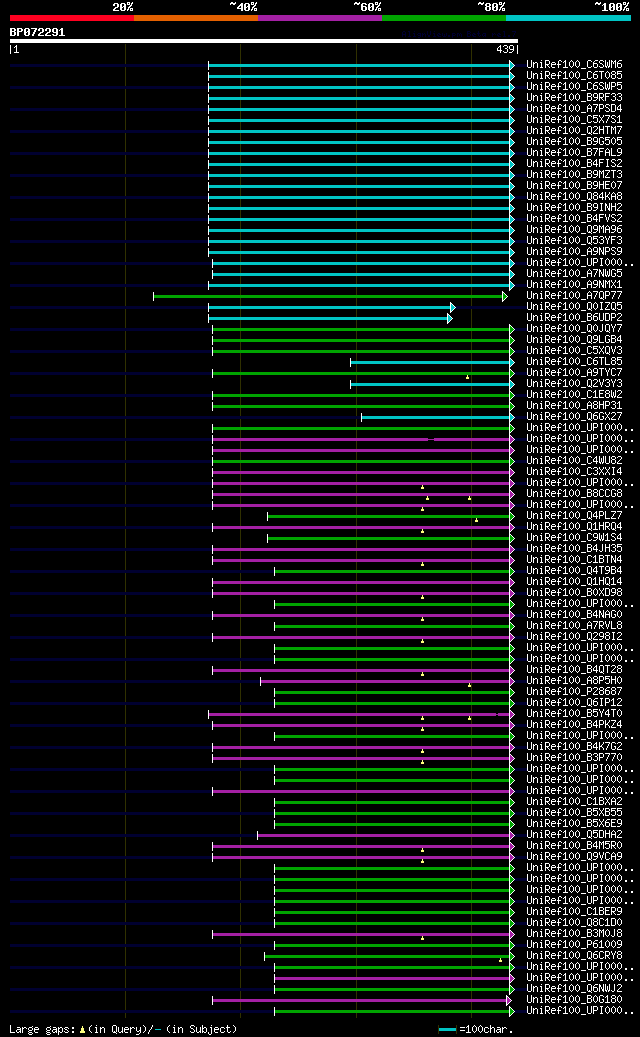Click hit name UniRef100_Q84KA8
The height and width of the screenshot is (1037, 640).
click(575, 196)
